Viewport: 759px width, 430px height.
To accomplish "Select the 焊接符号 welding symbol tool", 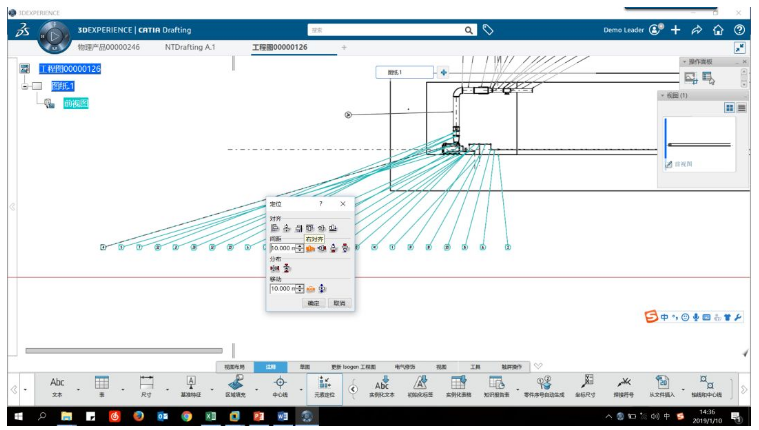I will point(623,387).
